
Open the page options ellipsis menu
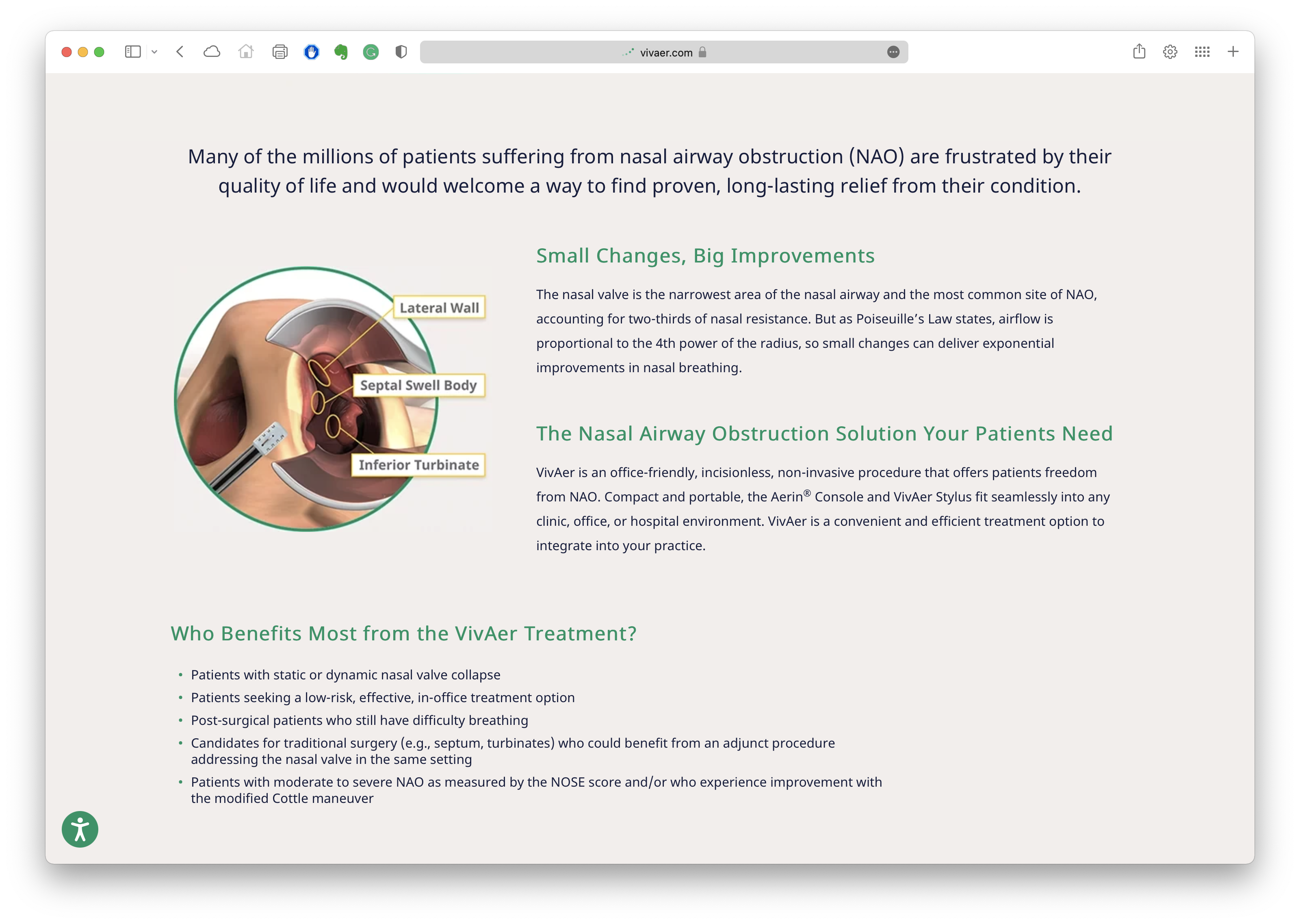pyautogui.click(x=893, y=52)
